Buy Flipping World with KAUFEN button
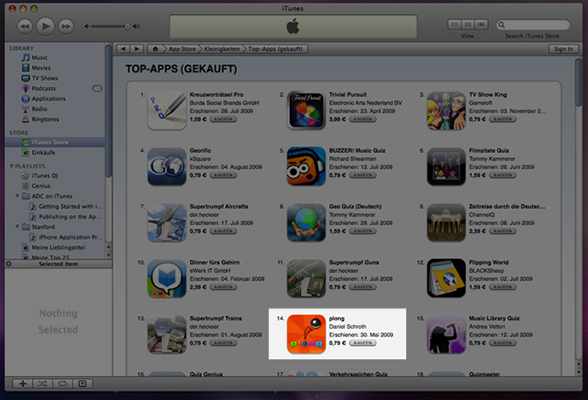Viewport: 588px width, 400px height. [x=502, y=287]
